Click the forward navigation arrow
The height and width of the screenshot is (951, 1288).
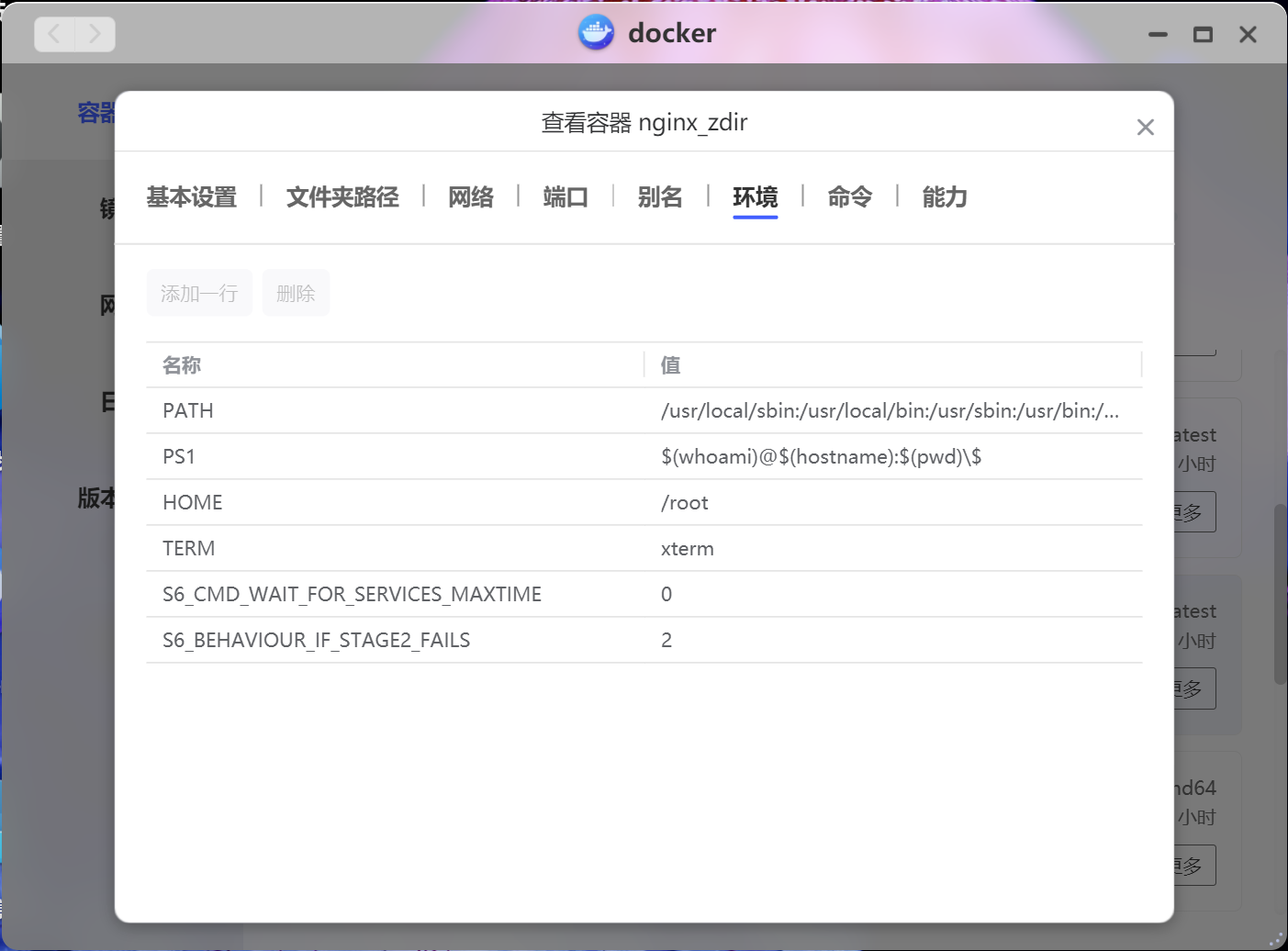[x=95, y=35]
